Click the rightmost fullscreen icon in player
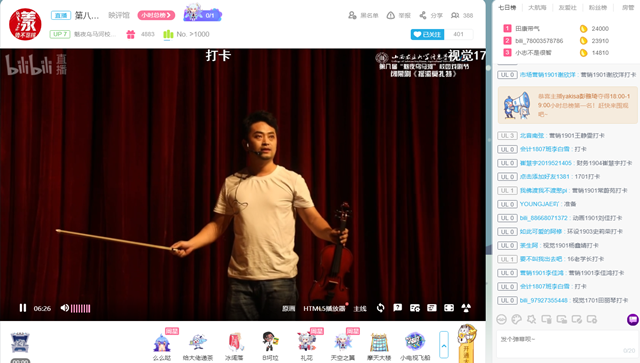Screen dimensions: 640x363 [466, 308]
